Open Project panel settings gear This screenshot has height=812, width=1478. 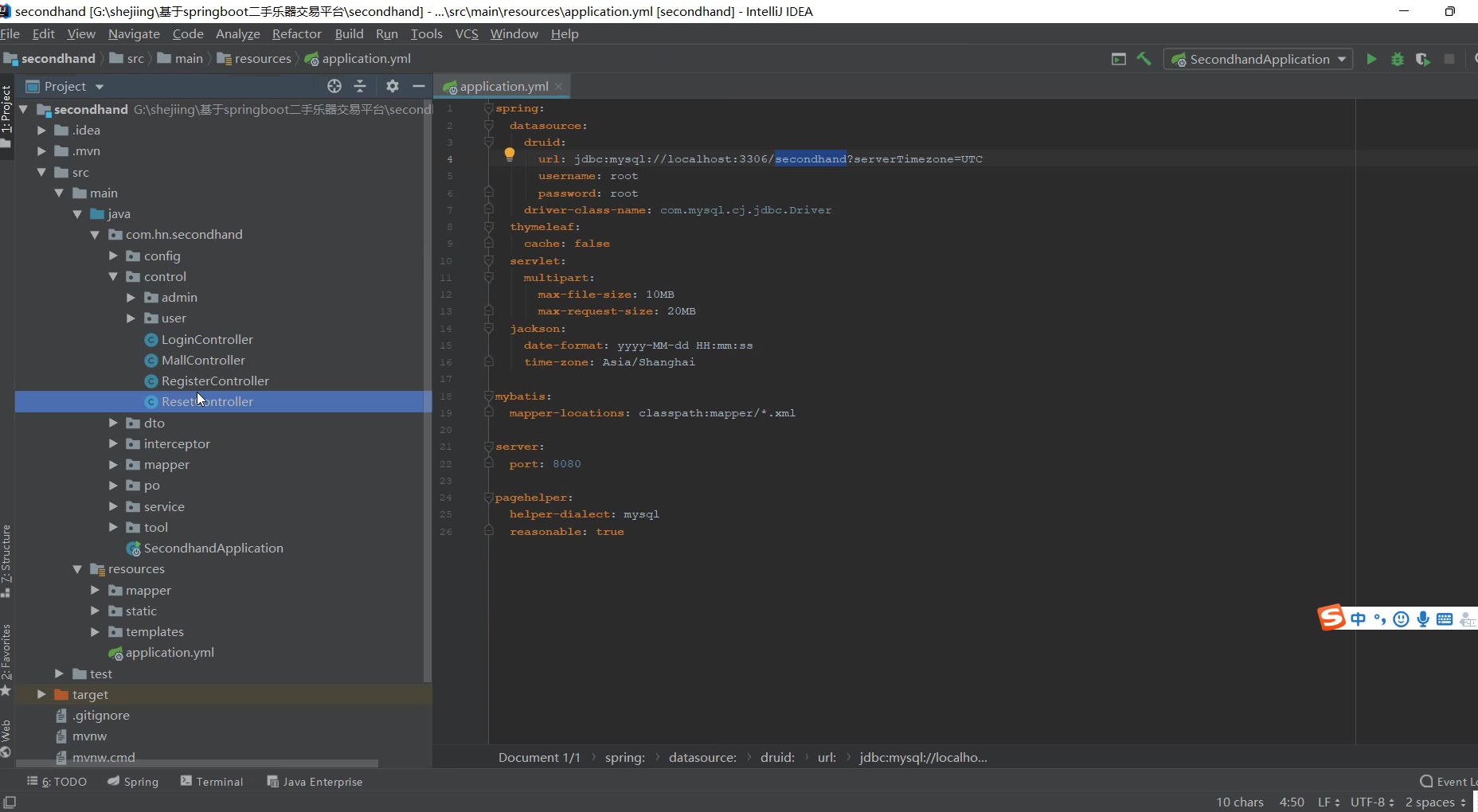(392, 86)
